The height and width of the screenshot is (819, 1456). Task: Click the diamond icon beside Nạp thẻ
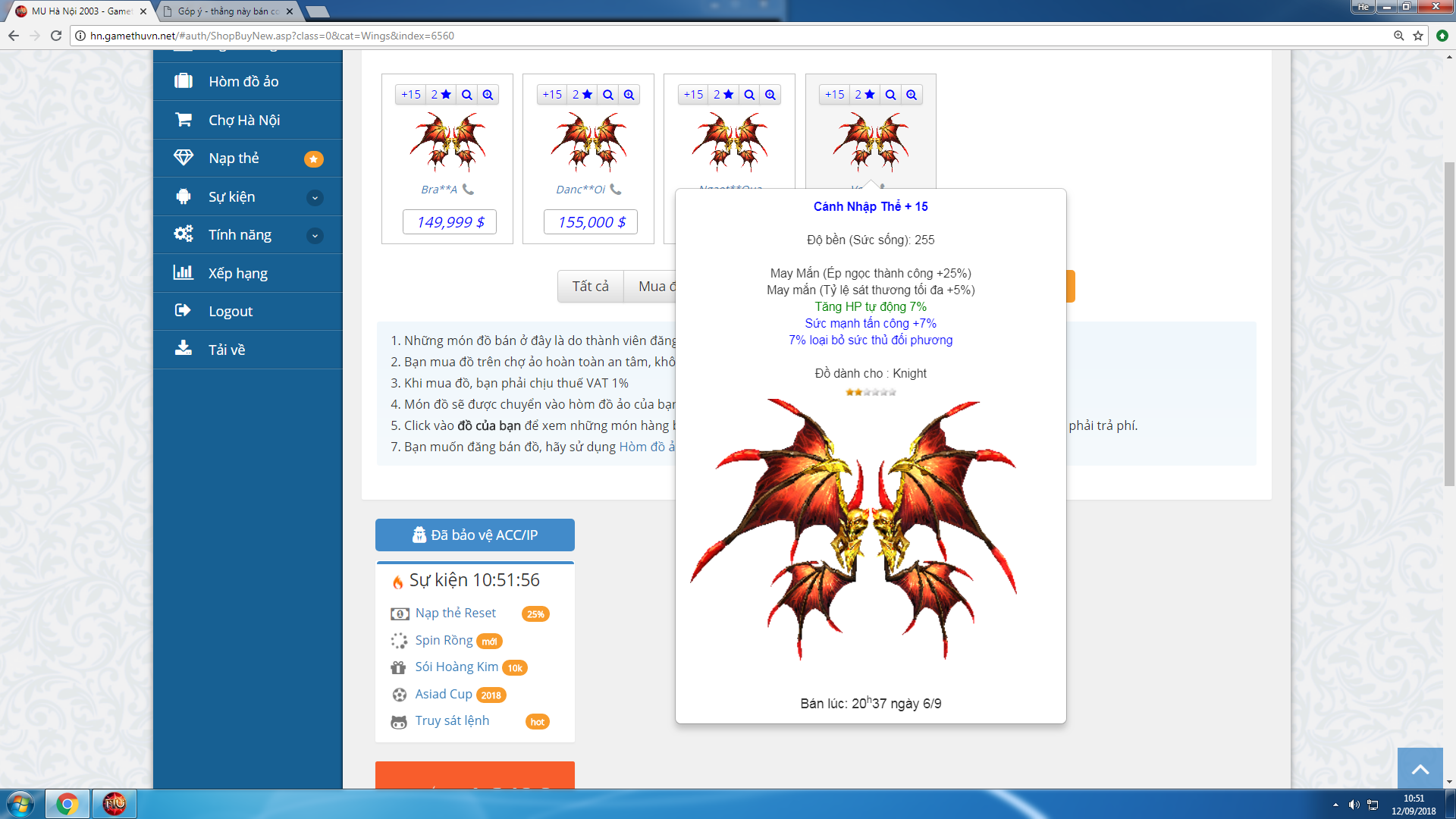pyautogui.click(x=183, y=157)
